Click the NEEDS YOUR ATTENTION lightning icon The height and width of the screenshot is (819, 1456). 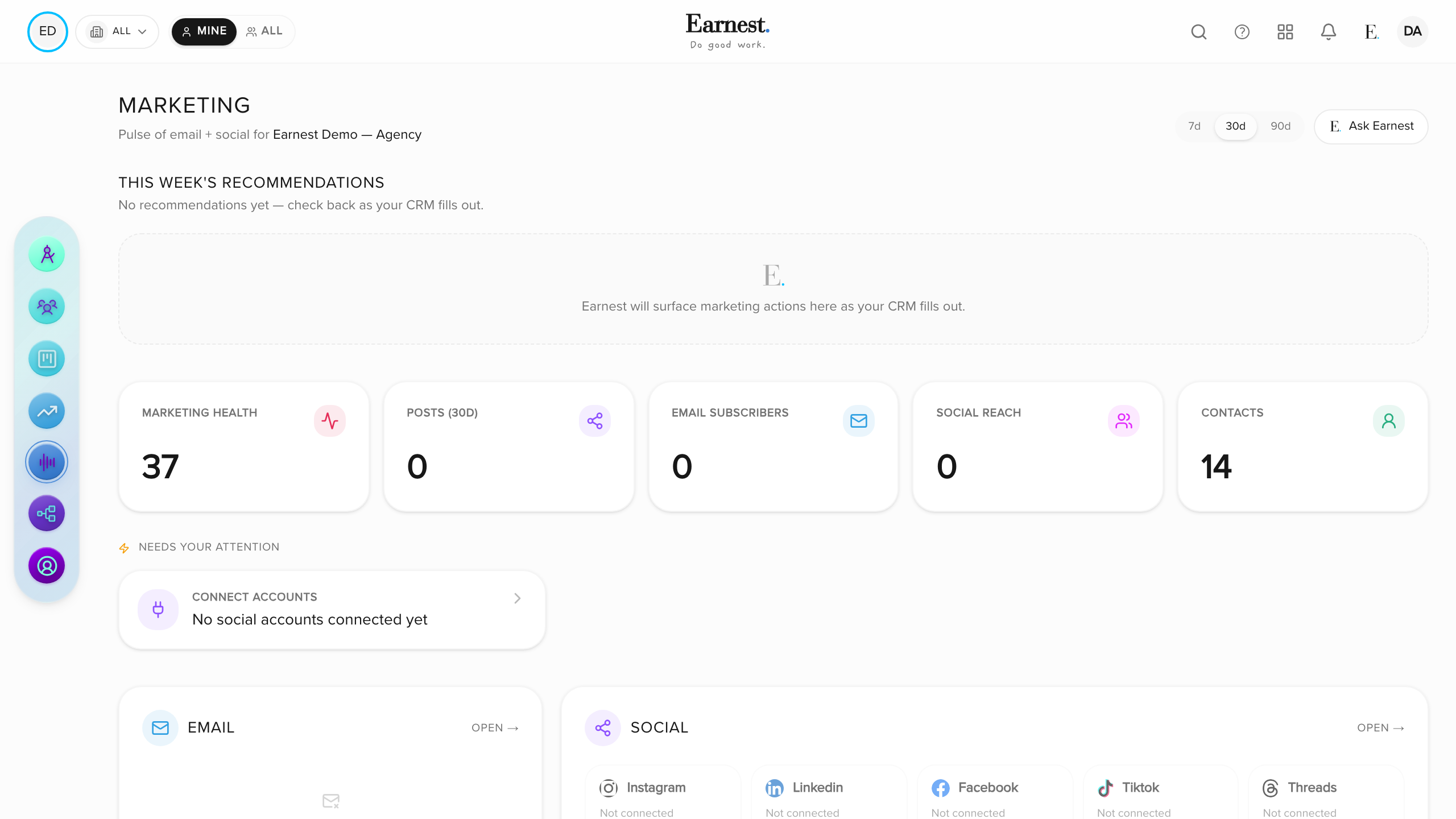124,548
